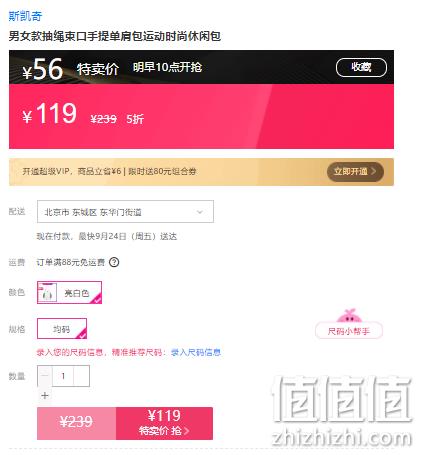Expand address list with chevron arrow
421x455 pixels.
[x=200, y=212]
